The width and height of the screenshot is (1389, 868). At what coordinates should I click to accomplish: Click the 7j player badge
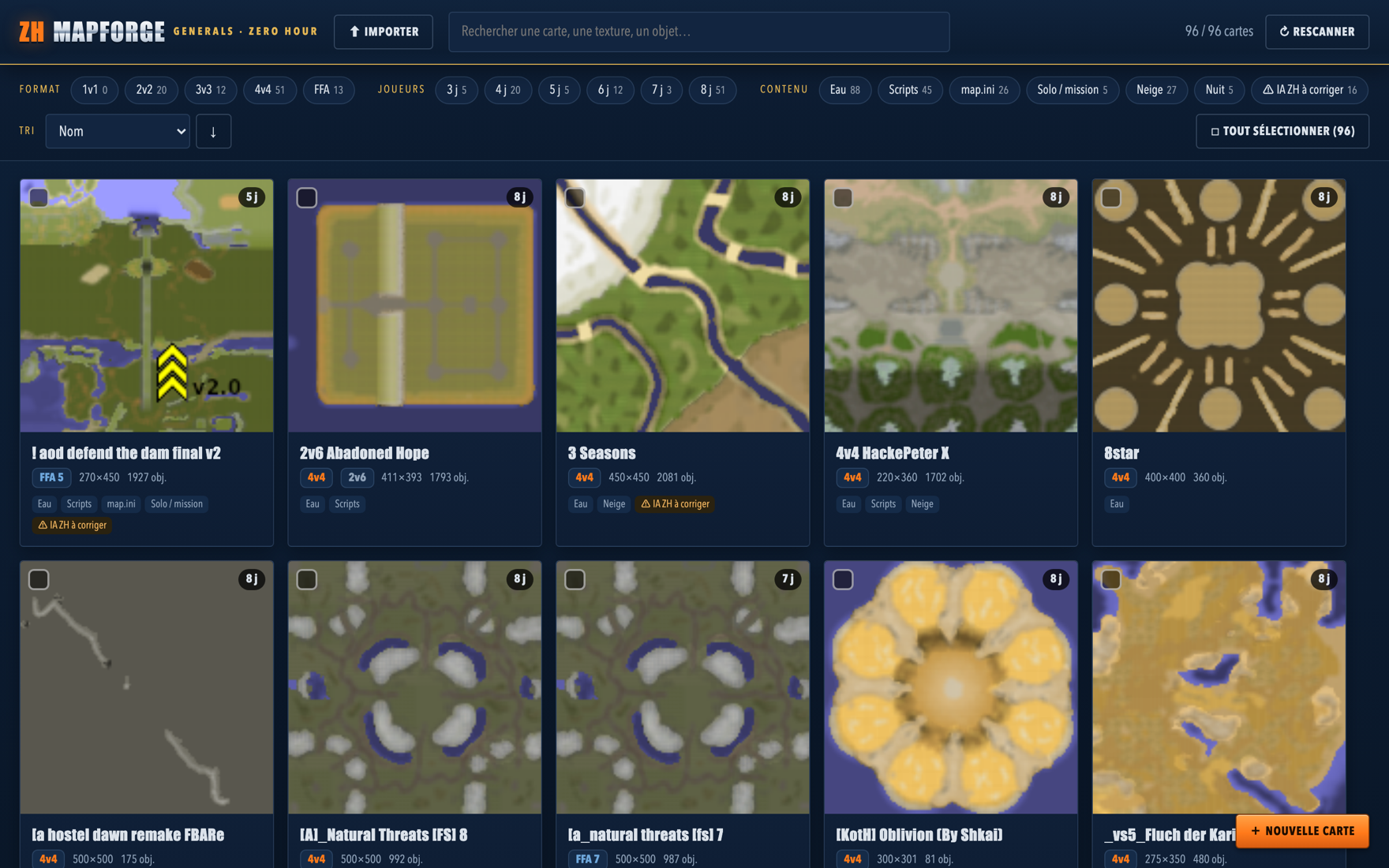788,579
